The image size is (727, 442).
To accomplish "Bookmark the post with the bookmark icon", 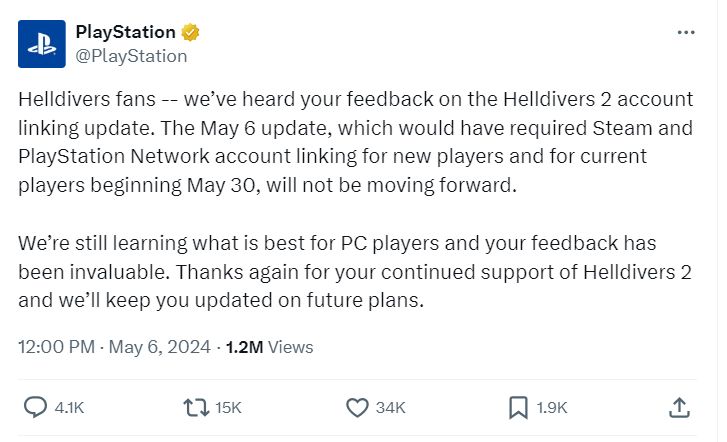I will pos(518,407).
